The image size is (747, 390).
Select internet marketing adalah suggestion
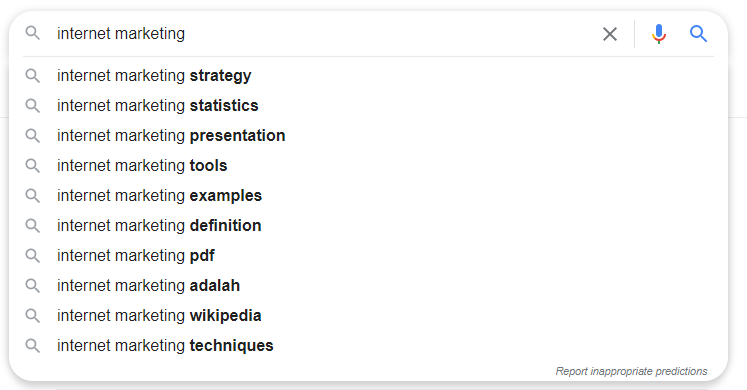(x=368, y=286)
